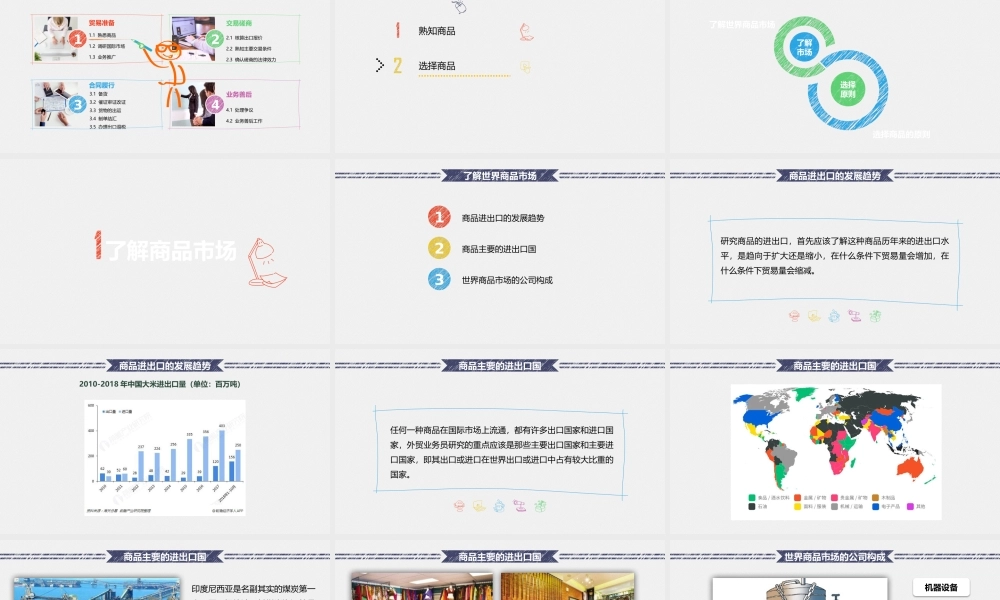The width and height of the screenshot is (1000, 600).
Task: Click the 机器设备 label button
Action: coord(942,587)
